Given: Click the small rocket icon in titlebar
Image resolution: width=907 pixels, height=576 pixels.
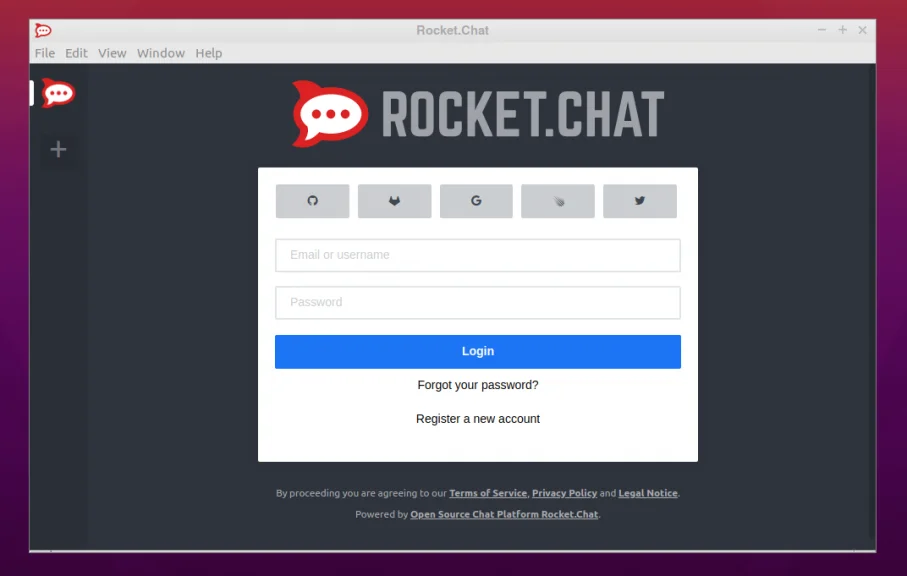Looking at the screenshot, I should click(42, 30).
